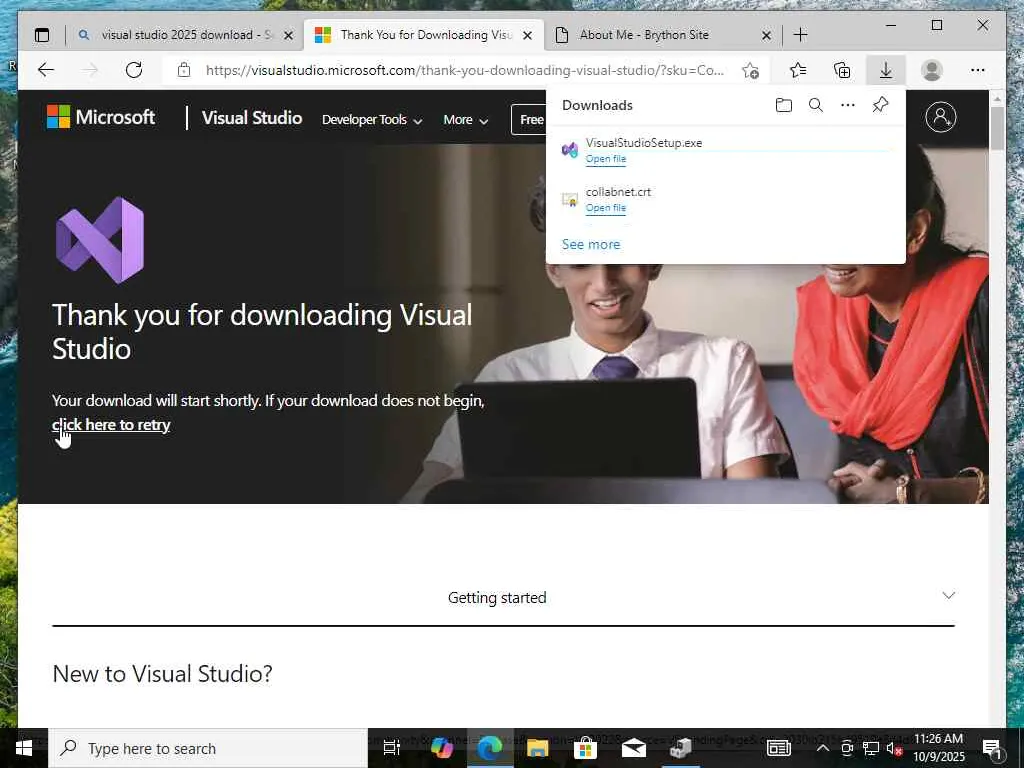Click the collabnet.crt certificate icon
1024x768 pixels.
coord(570,200)
